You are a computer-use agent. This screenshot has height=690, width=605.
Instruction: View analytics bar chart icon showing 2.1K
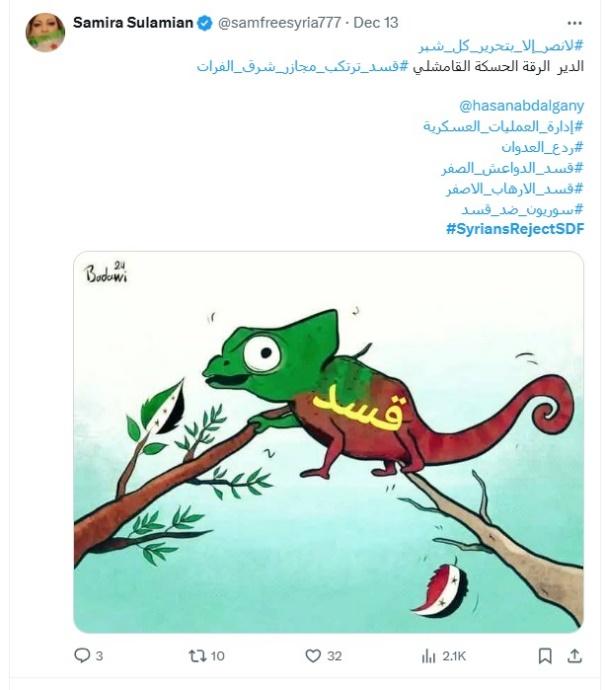coord(428,657)
